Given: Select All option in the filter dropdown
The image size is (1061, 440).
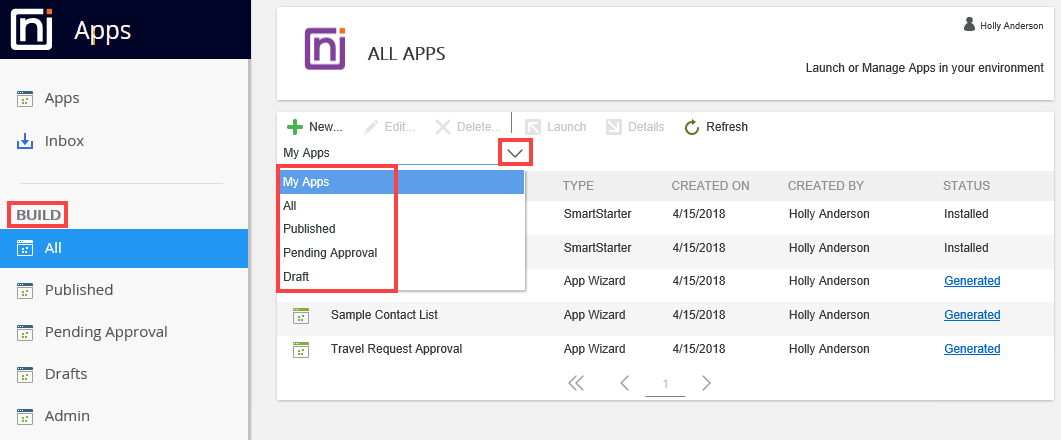Looking at the screenshot, I should pos(290,205).
